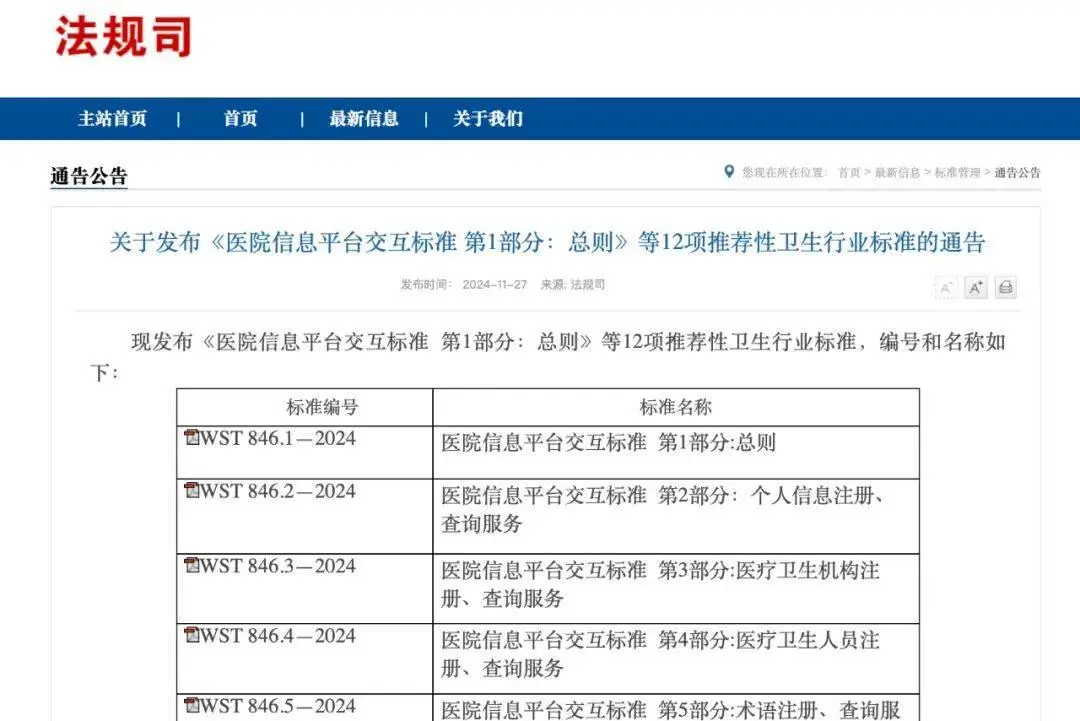The image size is (1080, 721).
Task: Click the 法规司 site logo
Action: tap(123, 36)
